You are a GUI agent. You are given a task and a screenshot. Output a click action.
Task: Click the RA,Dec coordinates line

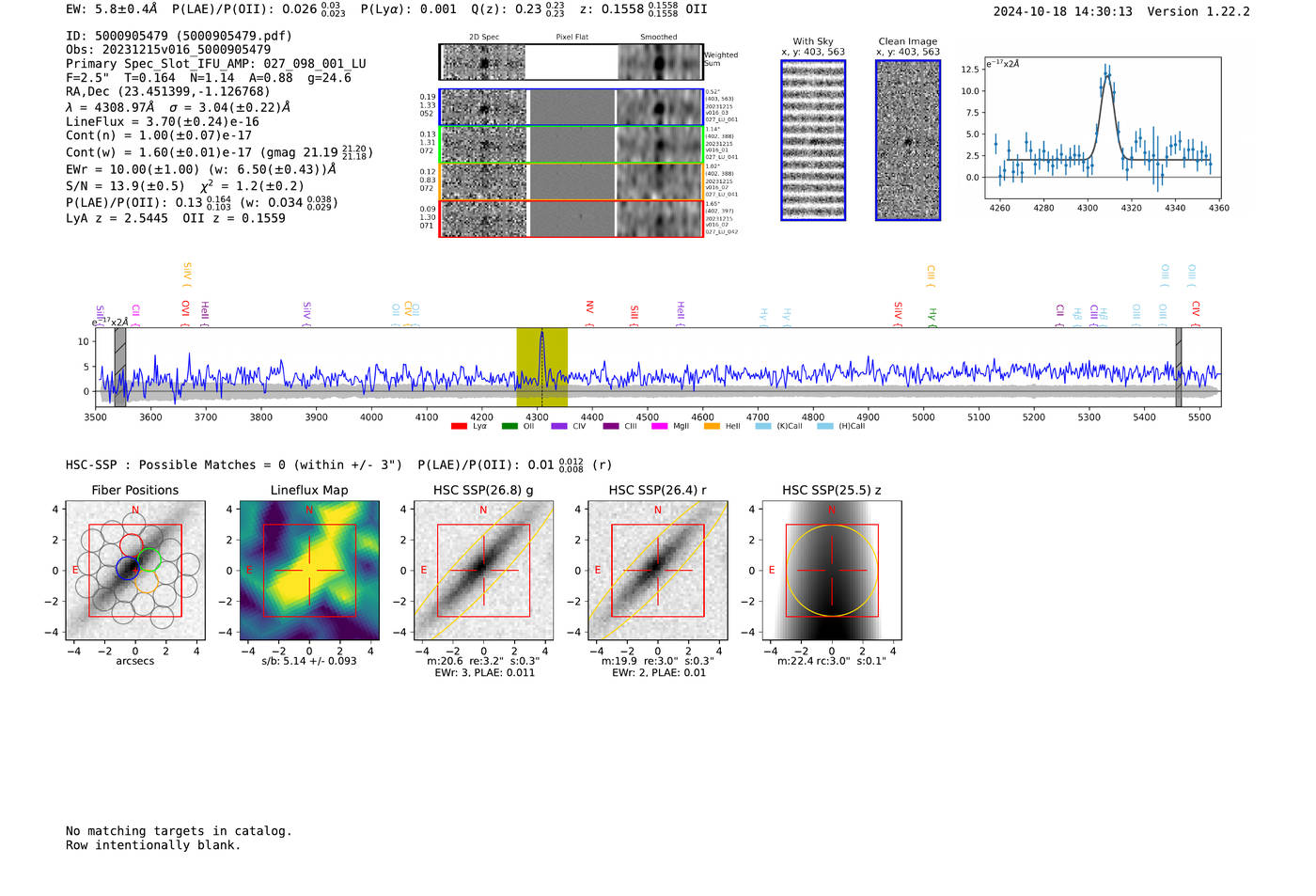pyautogui.click(x=167, y=92)
